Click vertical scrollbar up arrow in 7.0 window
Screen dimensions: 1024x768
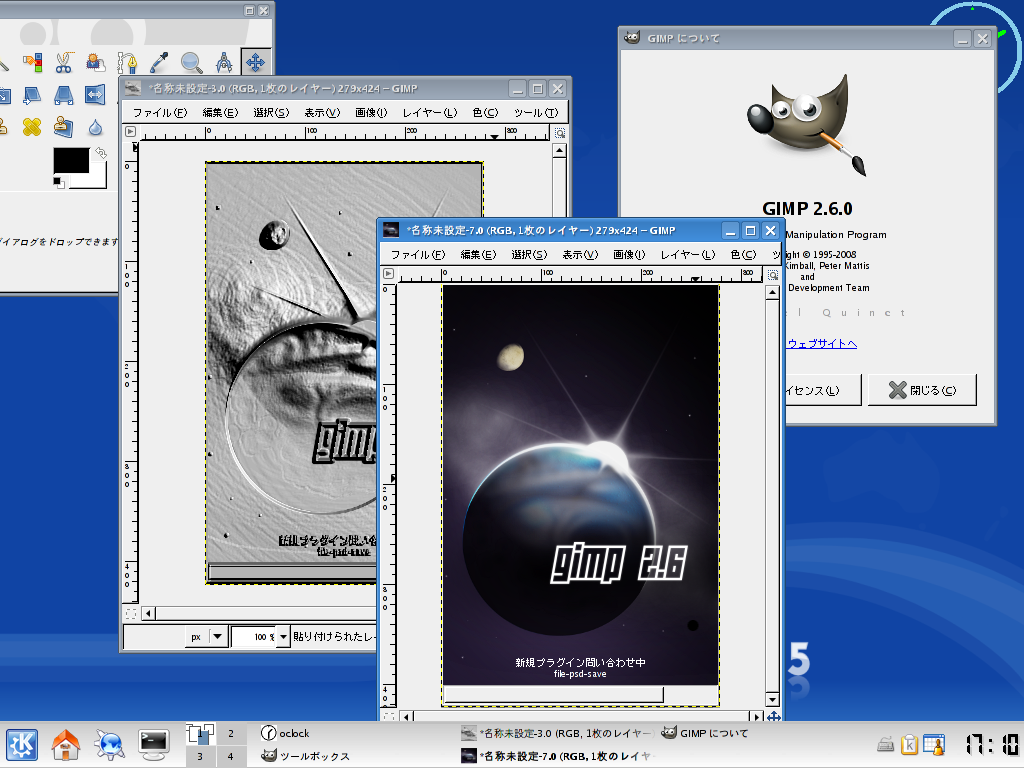tap(773, 293)
